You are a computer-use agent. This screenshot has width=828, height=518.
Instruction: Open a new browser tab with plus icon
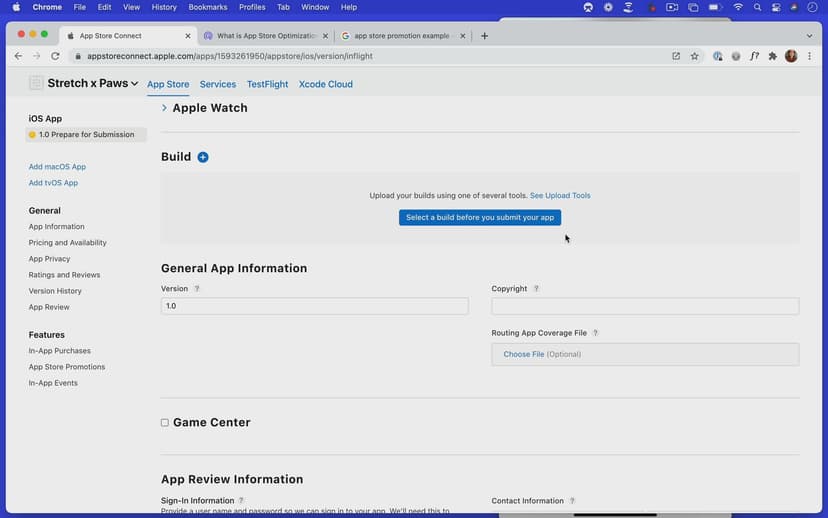click(485, 36)
